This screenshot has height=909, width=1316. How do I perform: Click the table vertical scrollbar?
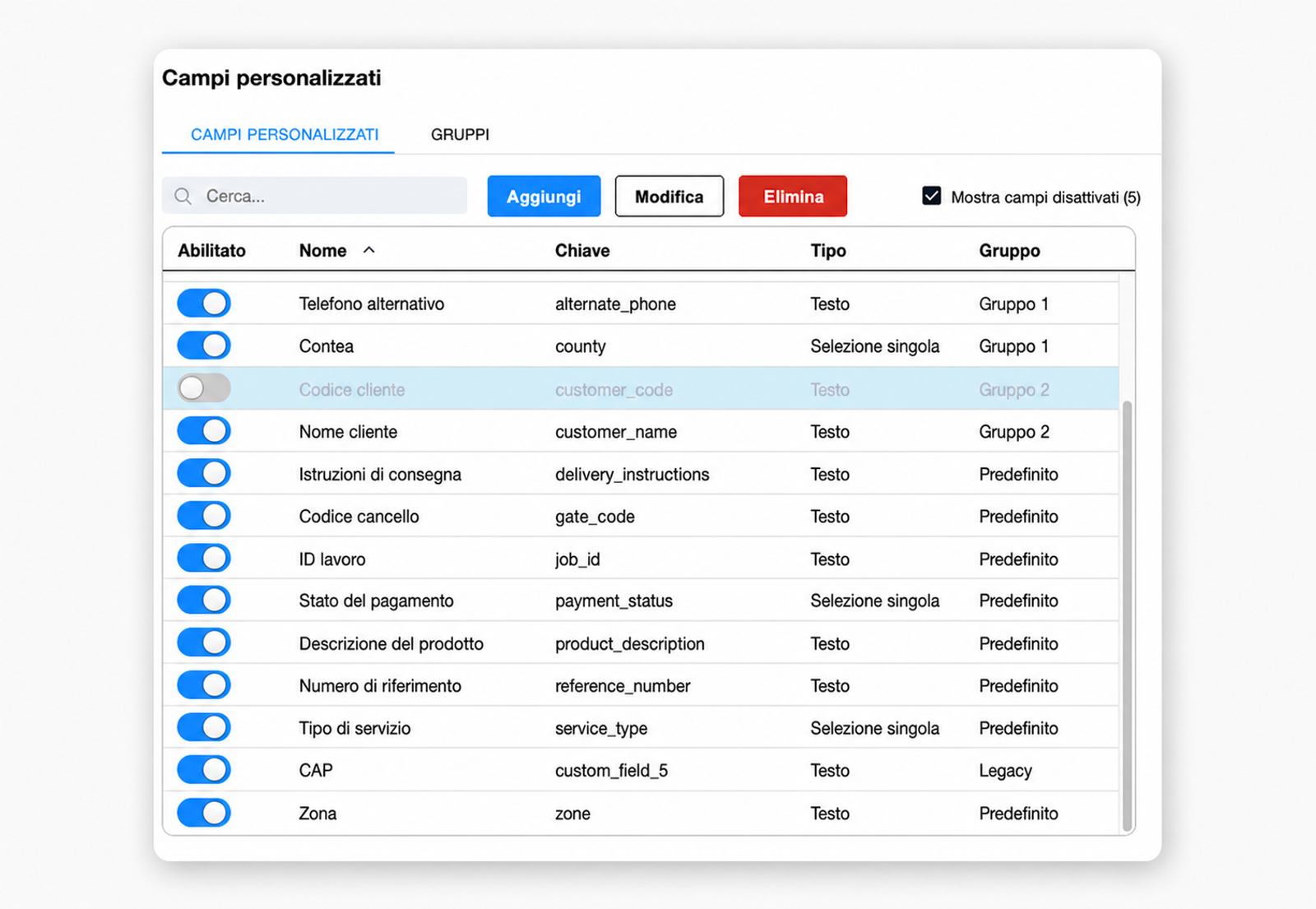1127,615
